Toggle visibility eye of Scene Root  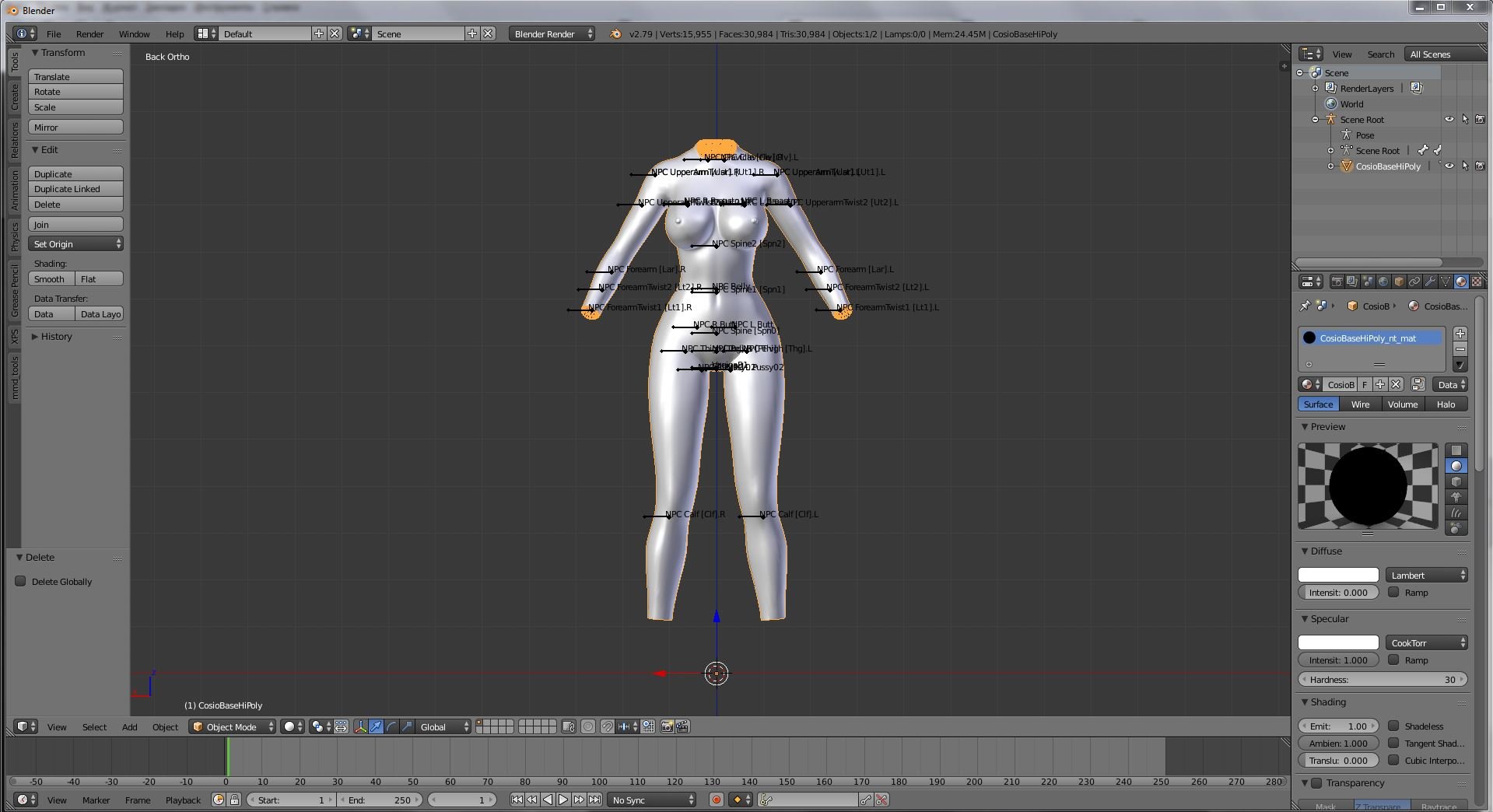pyautogui.click(x=1449, y=119)
